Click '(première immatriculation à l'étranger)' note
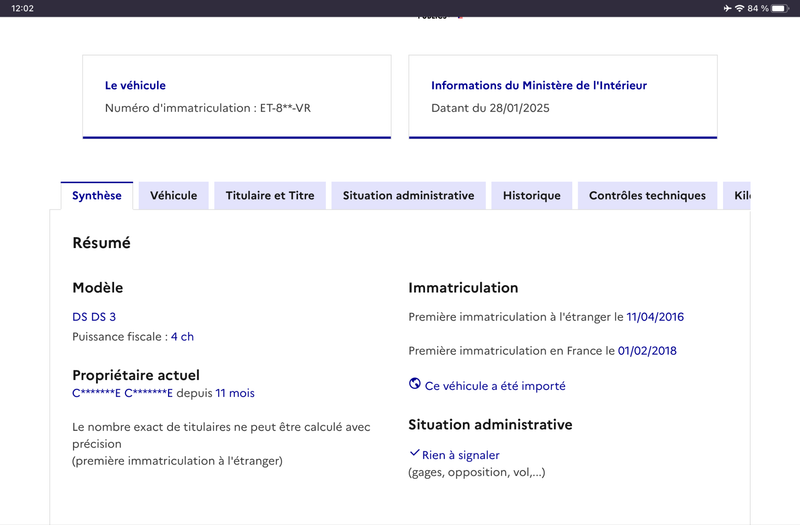Screen dimensions: 800x525 177,461
